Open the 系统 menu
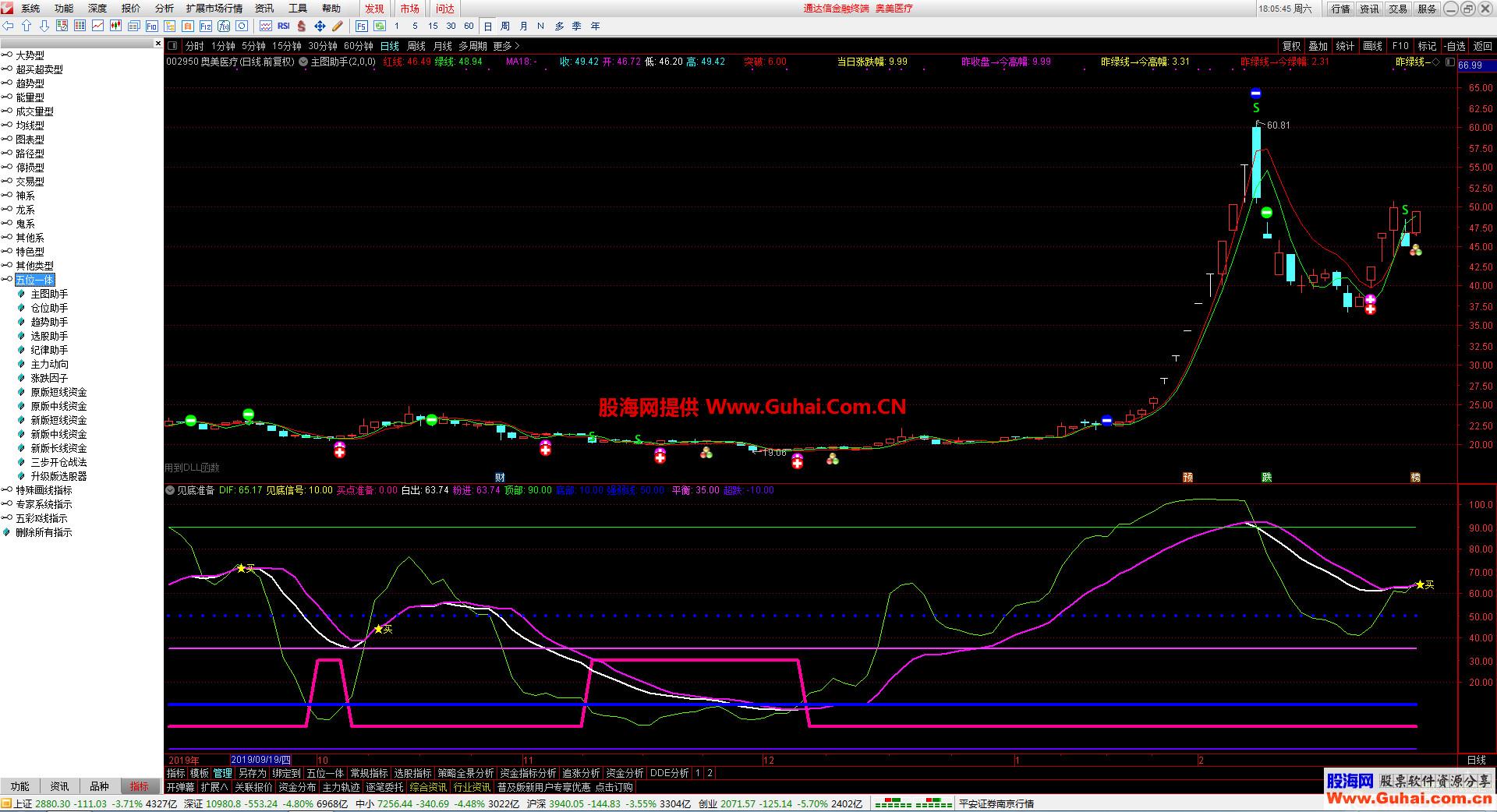This screenshot has width=1497, height=812. [x=30, y=9]
